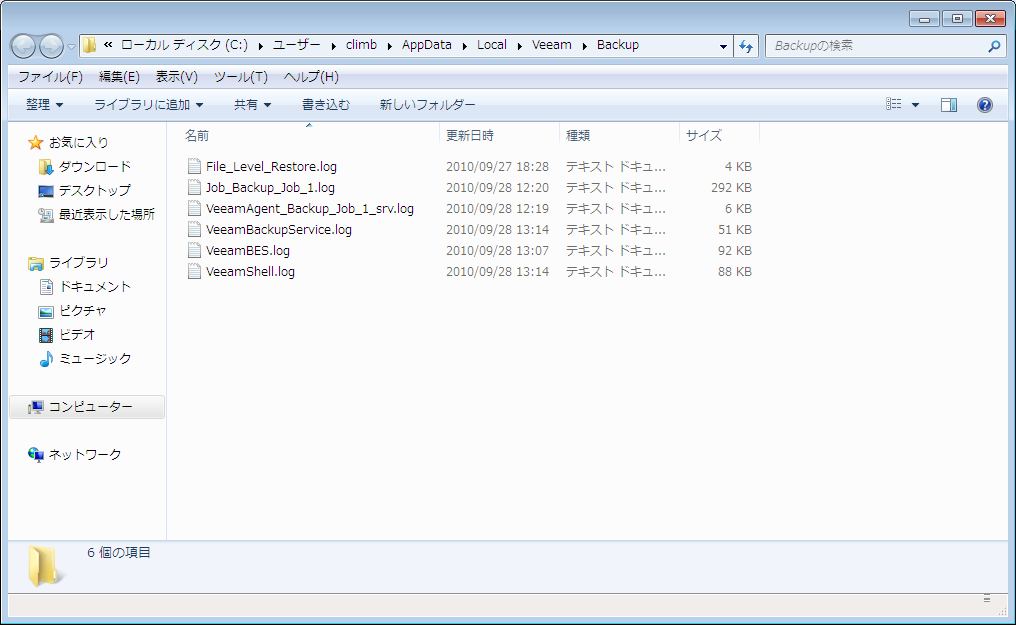Expand the arrow after ユーザー in the path
Viewport: 1016px width, 625px height.
[333, 45]
